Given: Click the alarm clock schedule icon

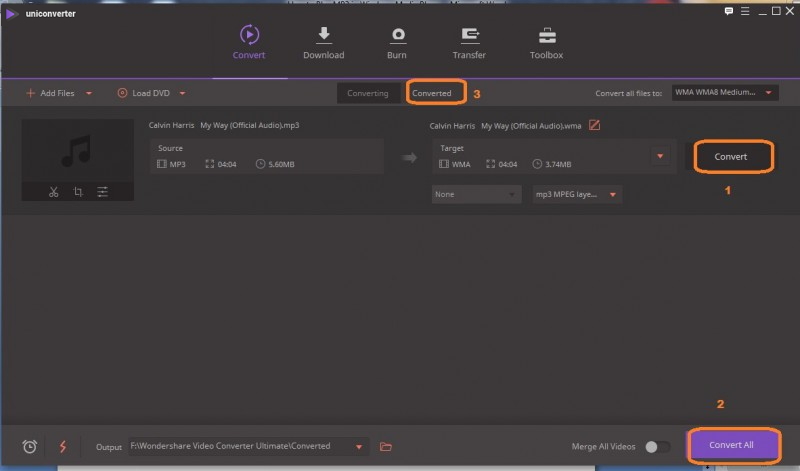Looking at the screenshot, I should coord(30,447).
